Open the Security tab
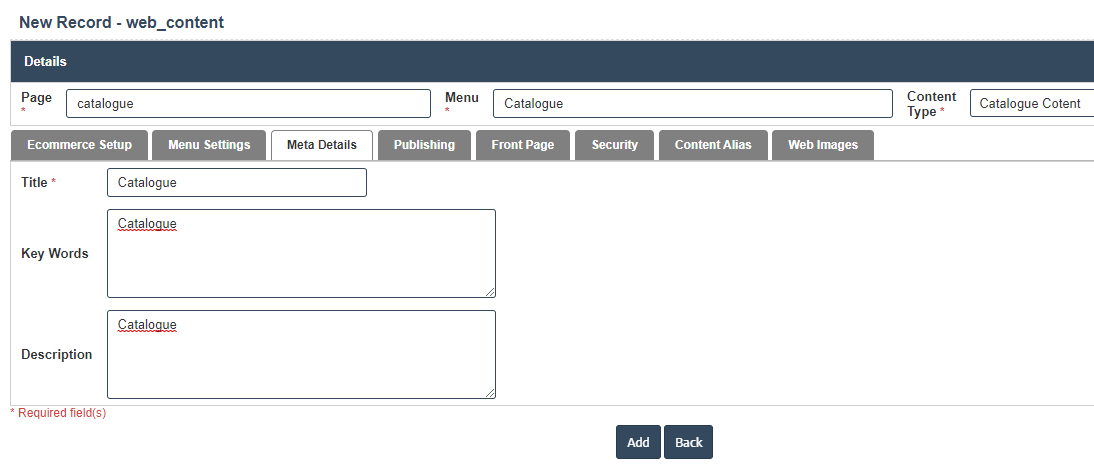1094x464 pixels. [614, 145]
